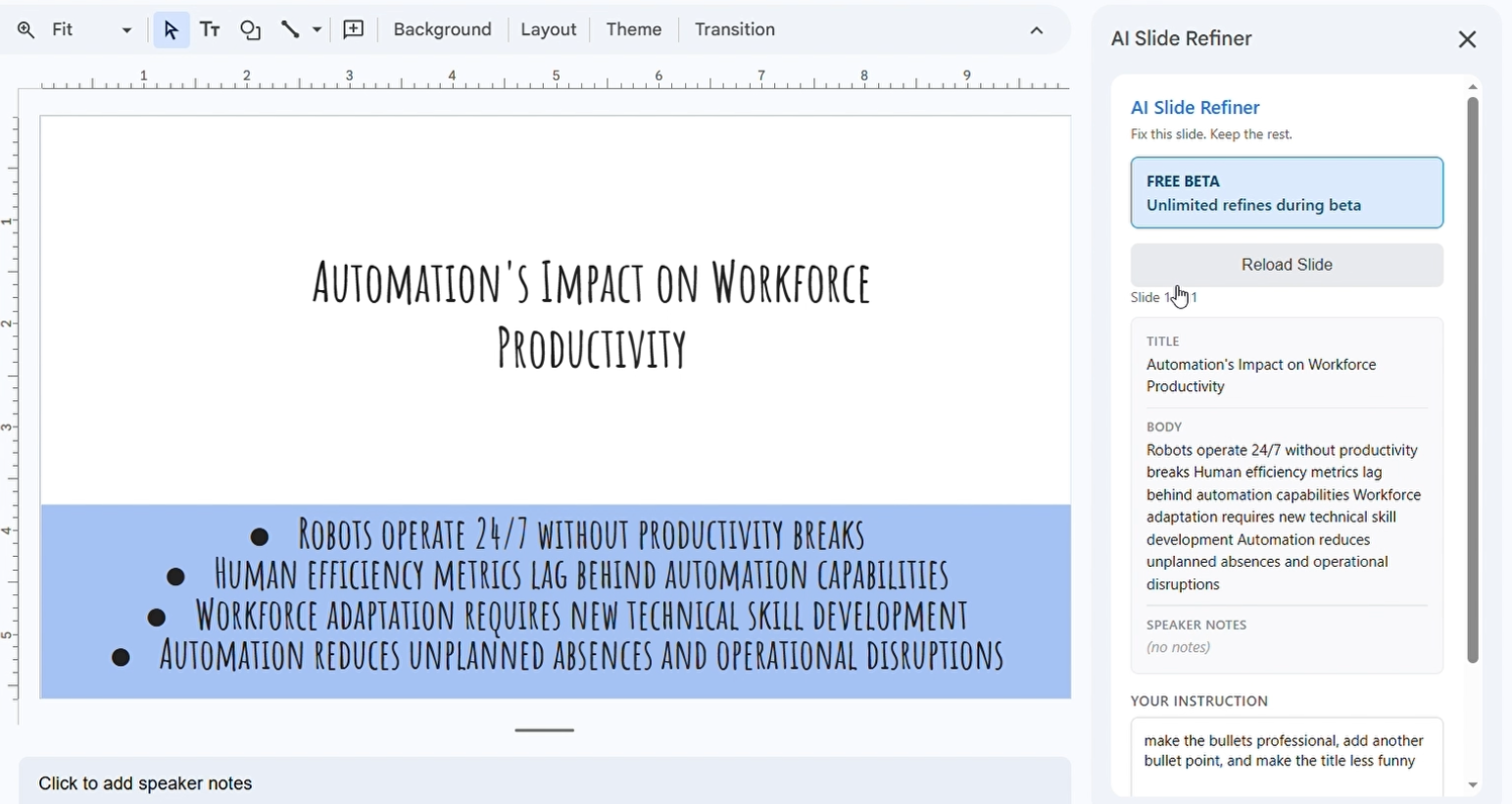Screen dimensions: 1512x804
Task: Open the Theme picker
Action: click(632, 29)
